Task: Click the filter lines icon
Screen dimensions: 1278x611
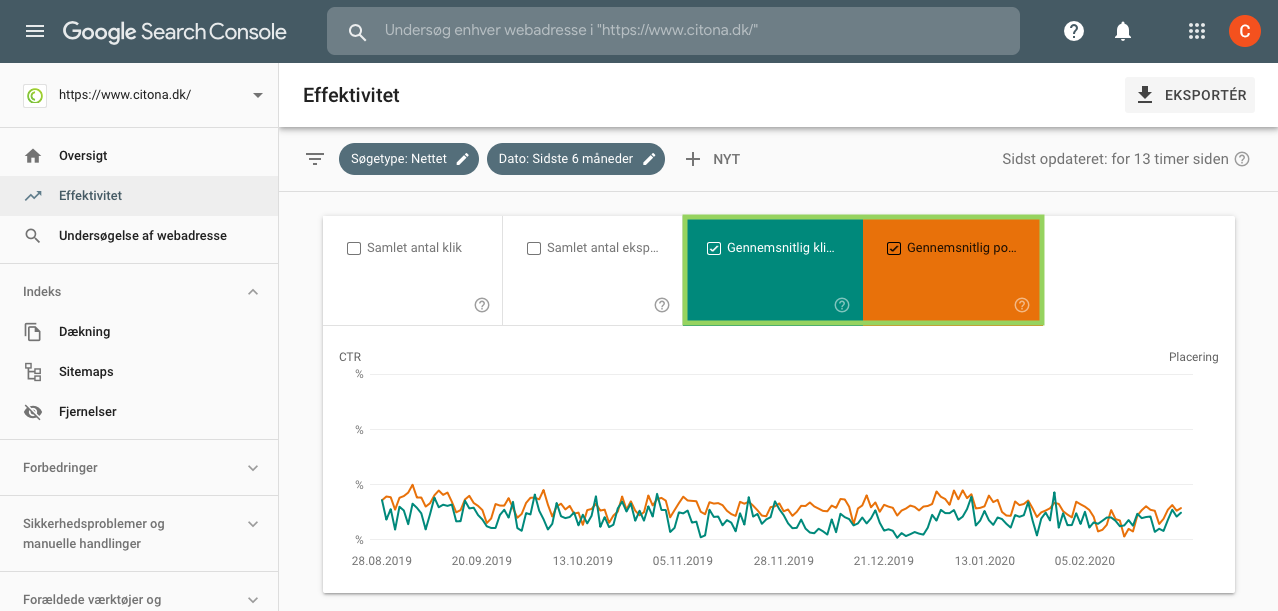Action: (315, 159)
